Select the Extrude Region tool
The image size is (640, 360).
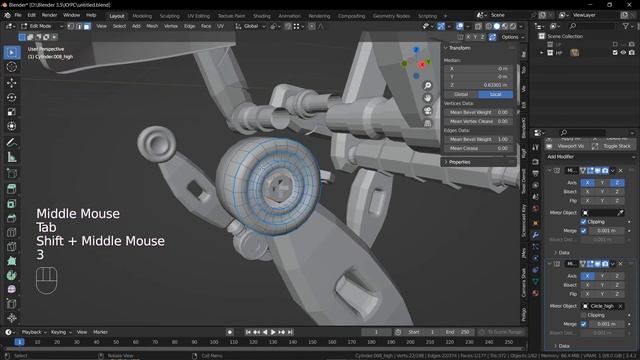(x=11, y=189)
